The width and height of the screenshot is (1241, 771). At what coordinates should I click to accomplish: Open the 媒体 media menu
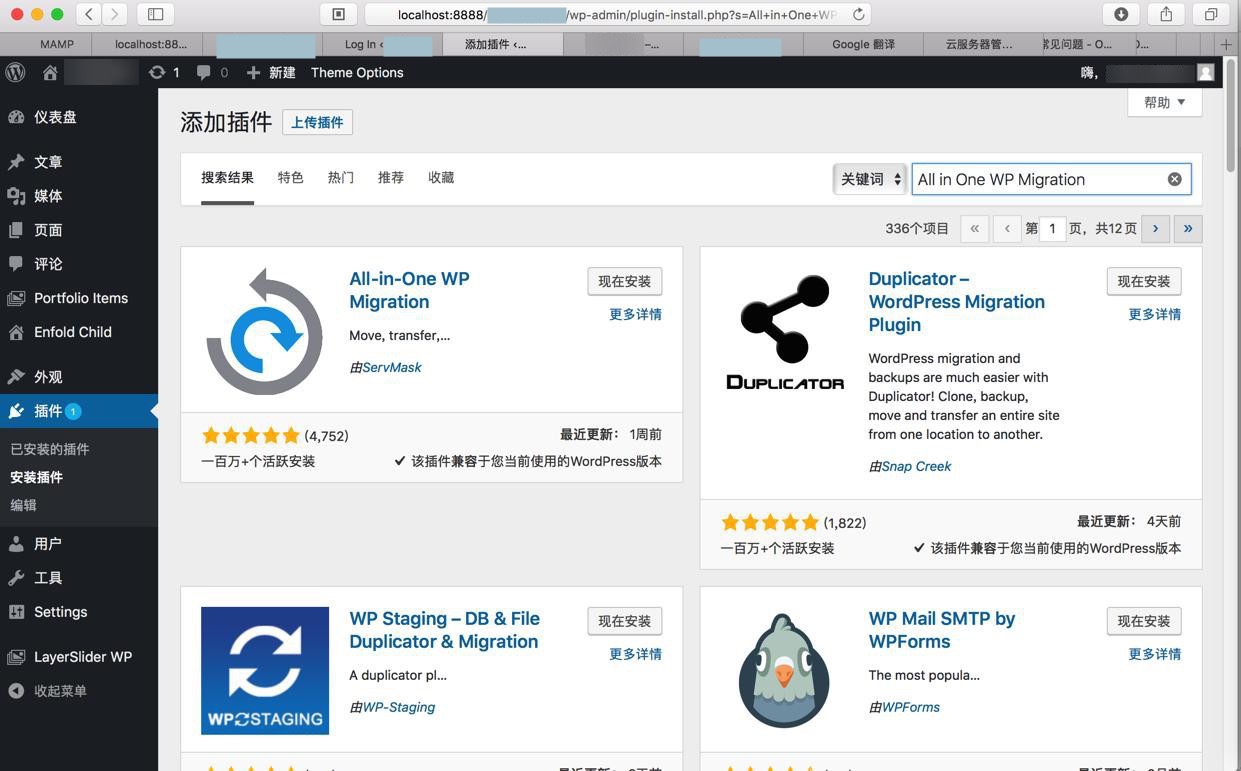(x=79, y=196)
